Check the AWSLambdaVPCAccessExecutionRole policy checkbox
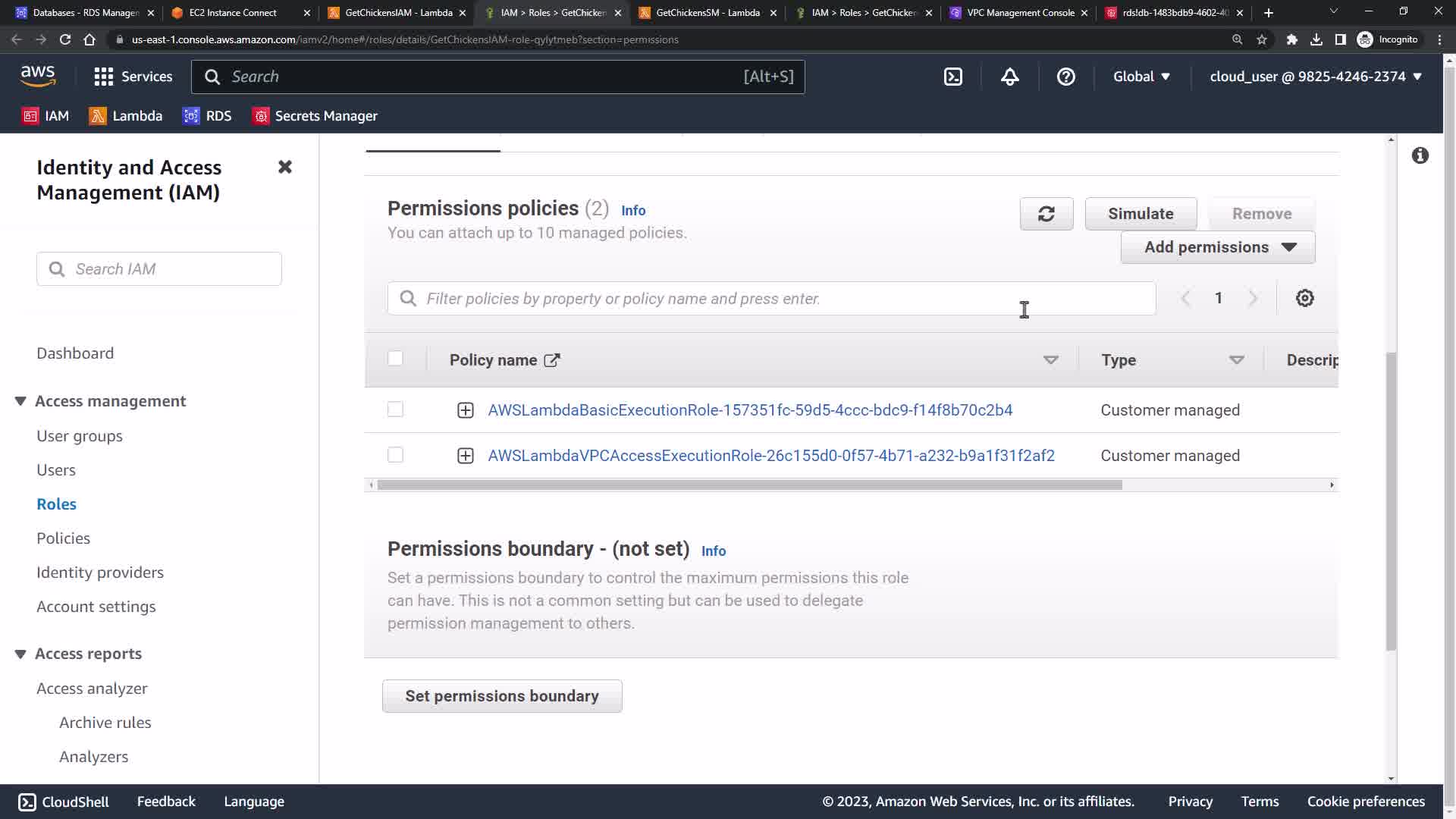This screenshot has height=819, width=1456. pos(395,455)
